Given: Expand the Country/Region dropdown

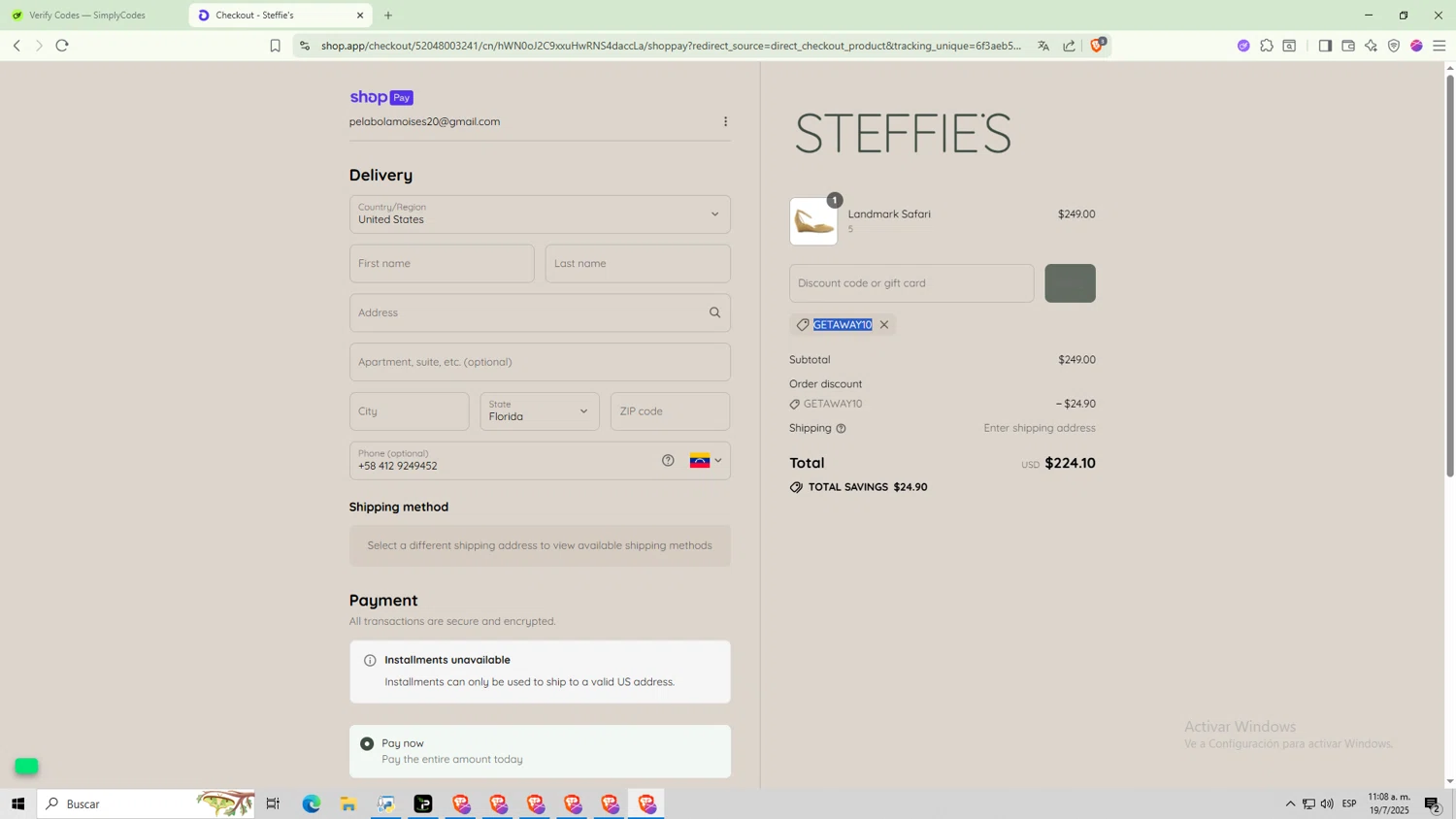Looking at the screenshot, I should coord(540,214).
